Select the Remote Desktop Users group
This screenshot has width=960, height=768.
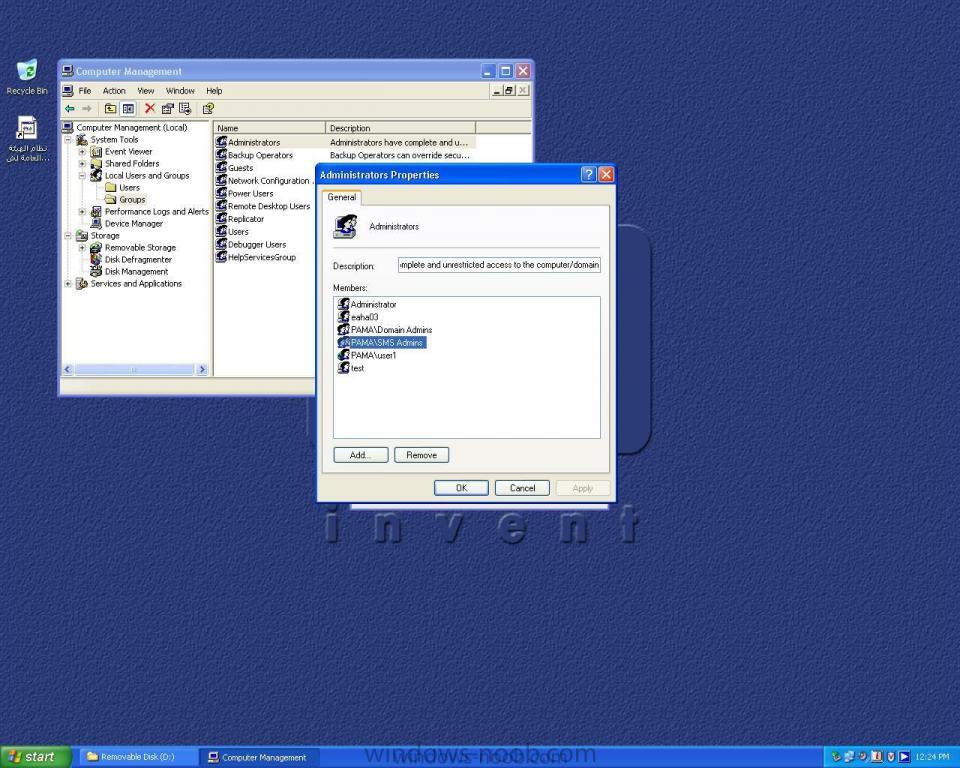[x=269, y=206]
